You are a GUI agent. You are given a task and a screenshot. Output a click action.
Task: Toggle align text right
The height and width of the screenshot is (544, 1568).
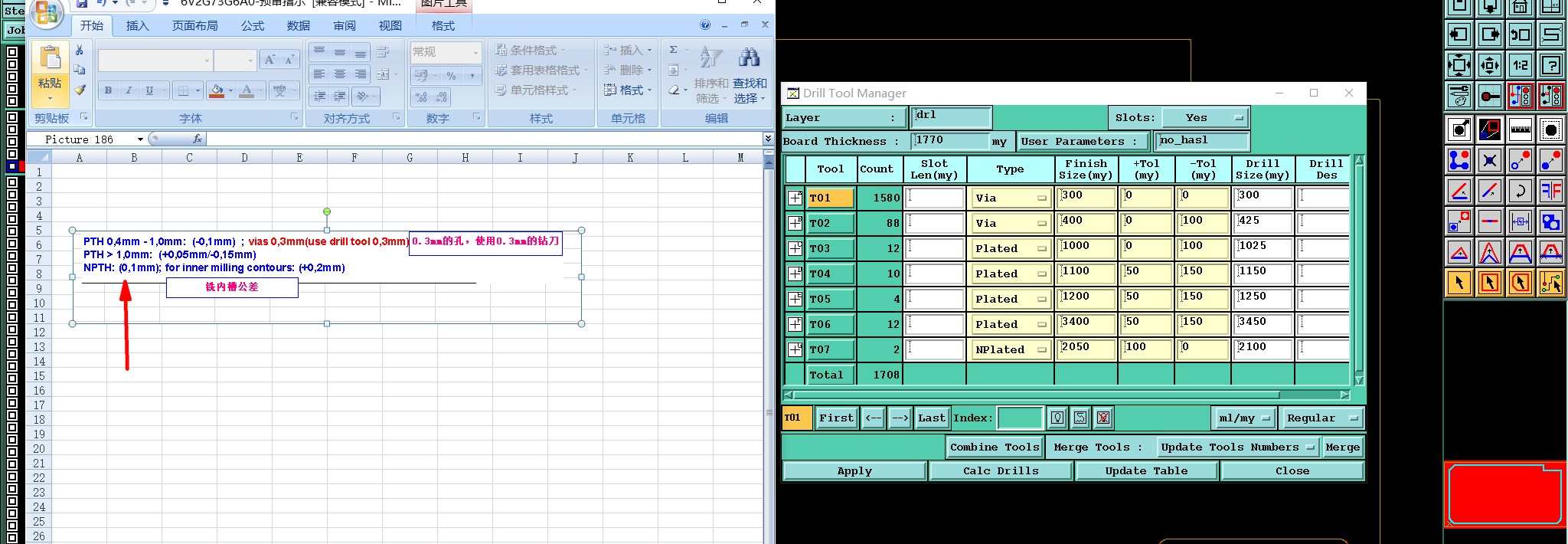tap(360, 74)
